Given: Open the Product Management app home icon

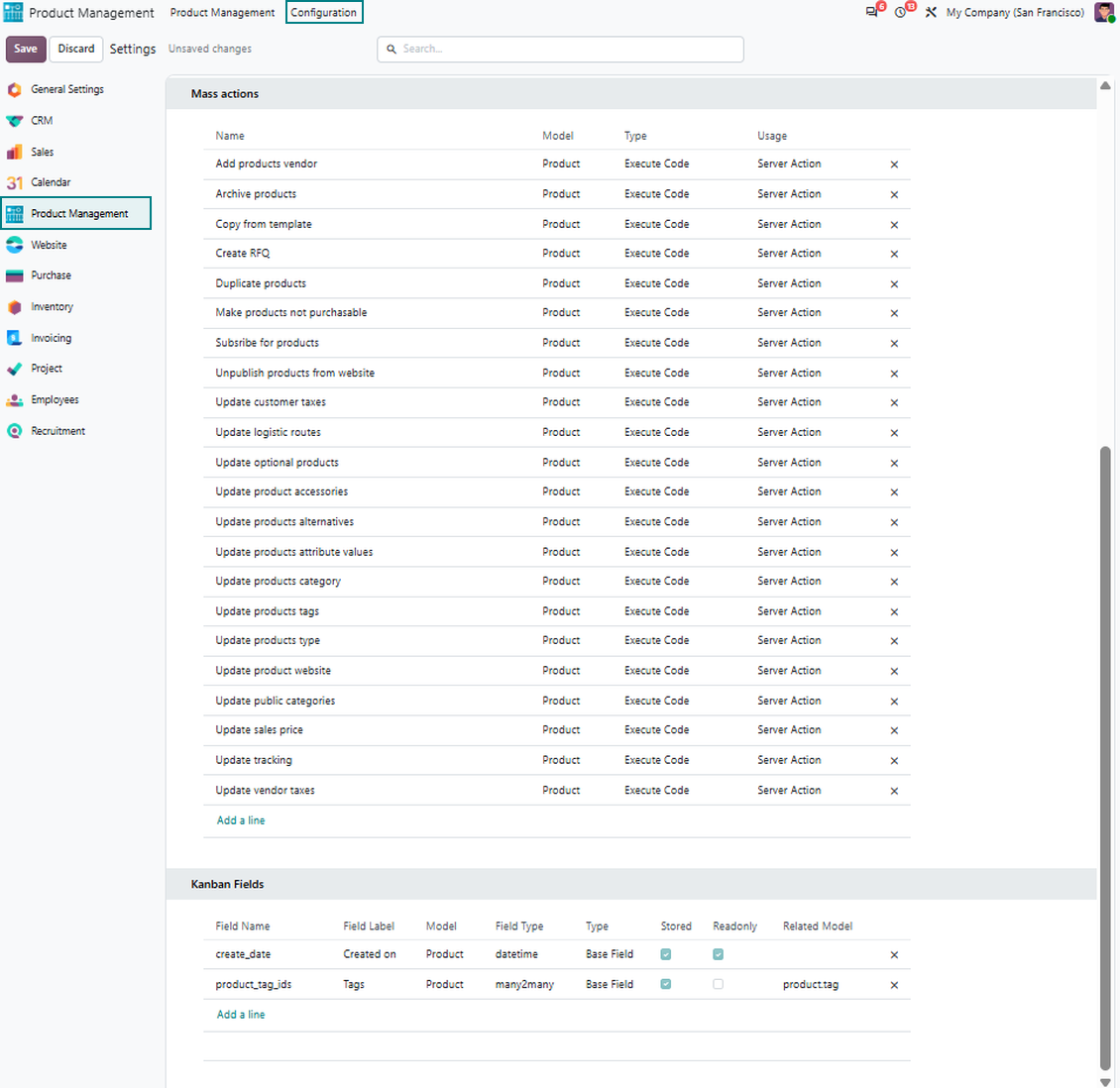Looking at the screenshot, I should [x=14, y=12].
